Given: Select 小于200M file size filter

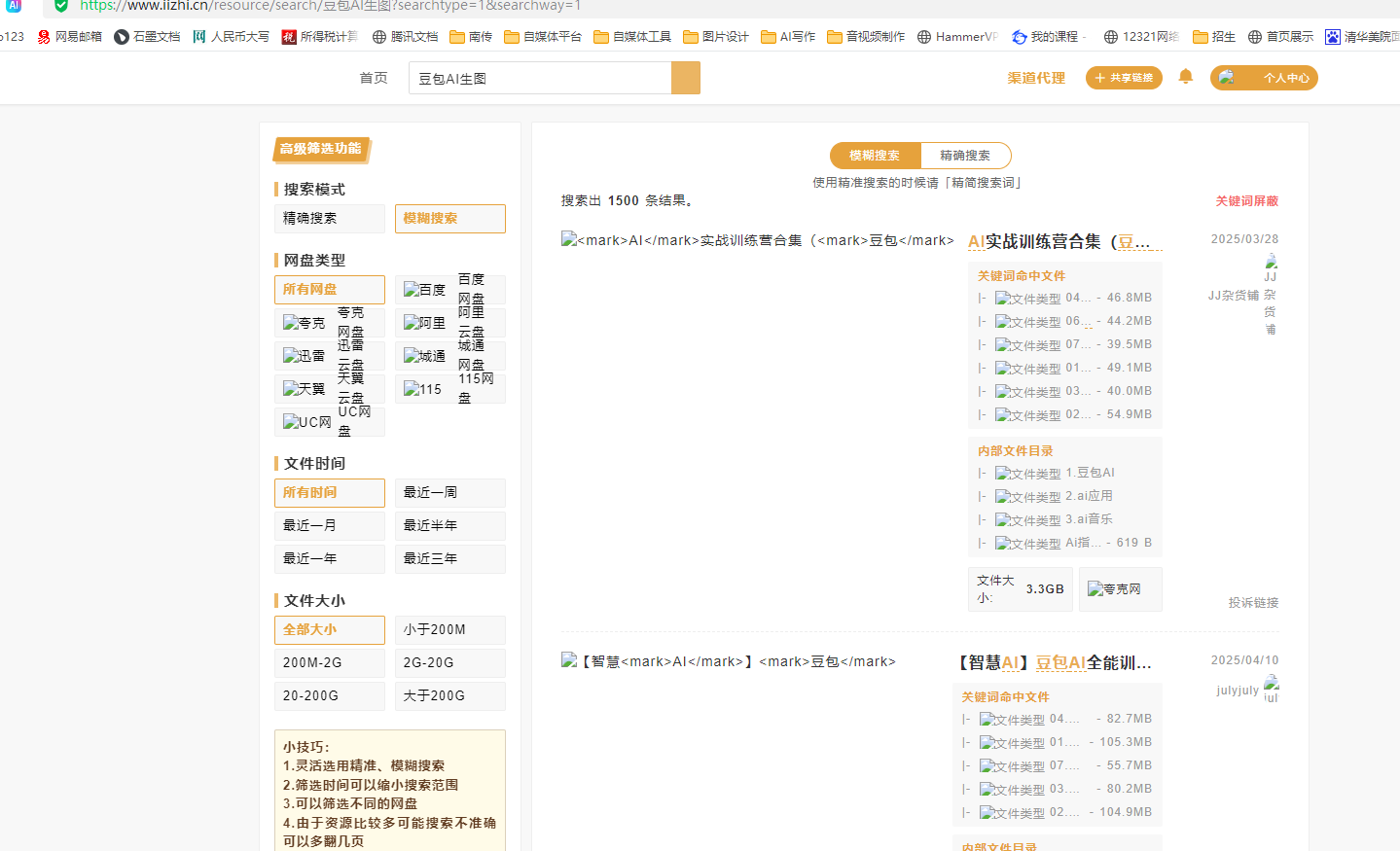Looking at the screenshot, I should pos(449,630).
